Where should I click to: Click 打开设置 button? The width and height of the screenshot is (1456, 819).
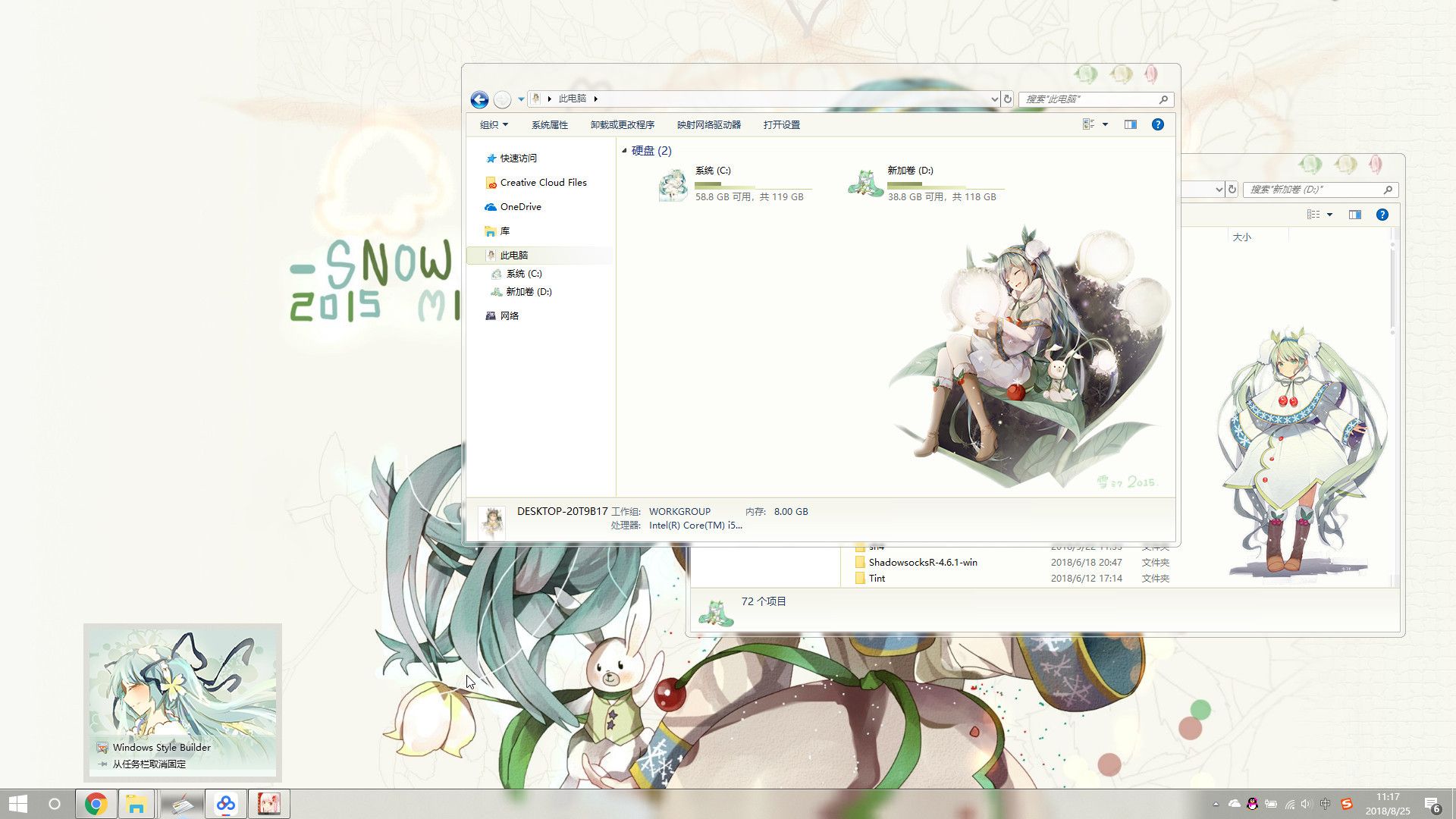pos(782,124)
